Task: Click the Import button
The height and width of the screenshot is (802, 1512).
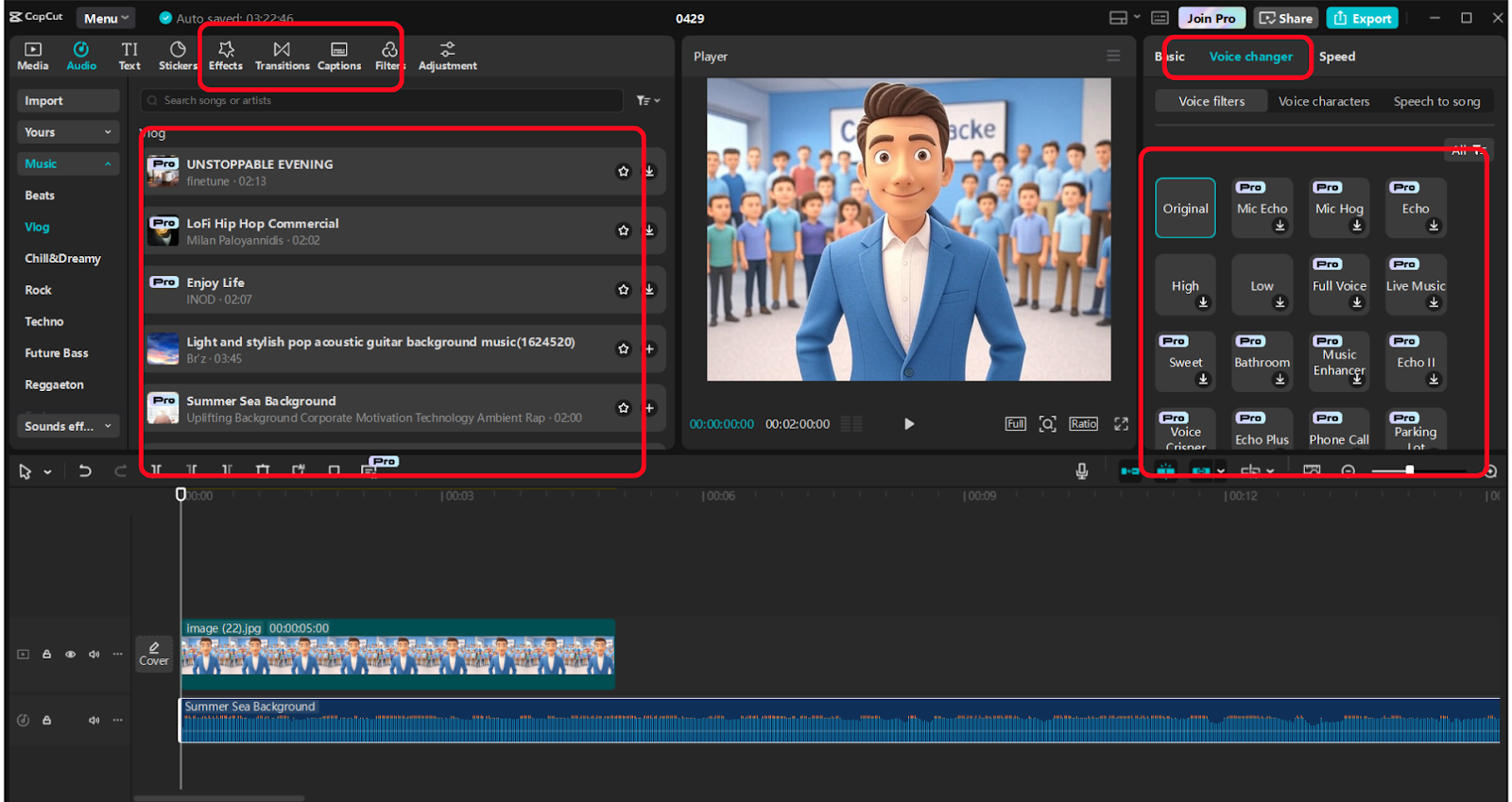Action: pyautogui.click(x=68, y=101)
